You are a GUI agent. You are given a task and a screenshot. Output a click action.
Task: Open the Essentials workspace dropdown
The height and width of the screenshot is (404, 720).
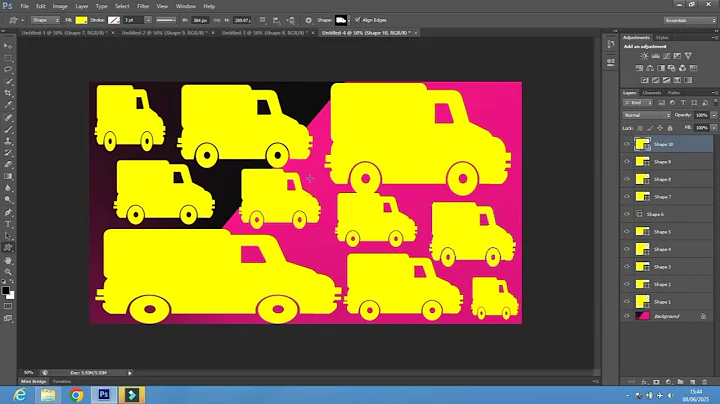pos(690,20)
